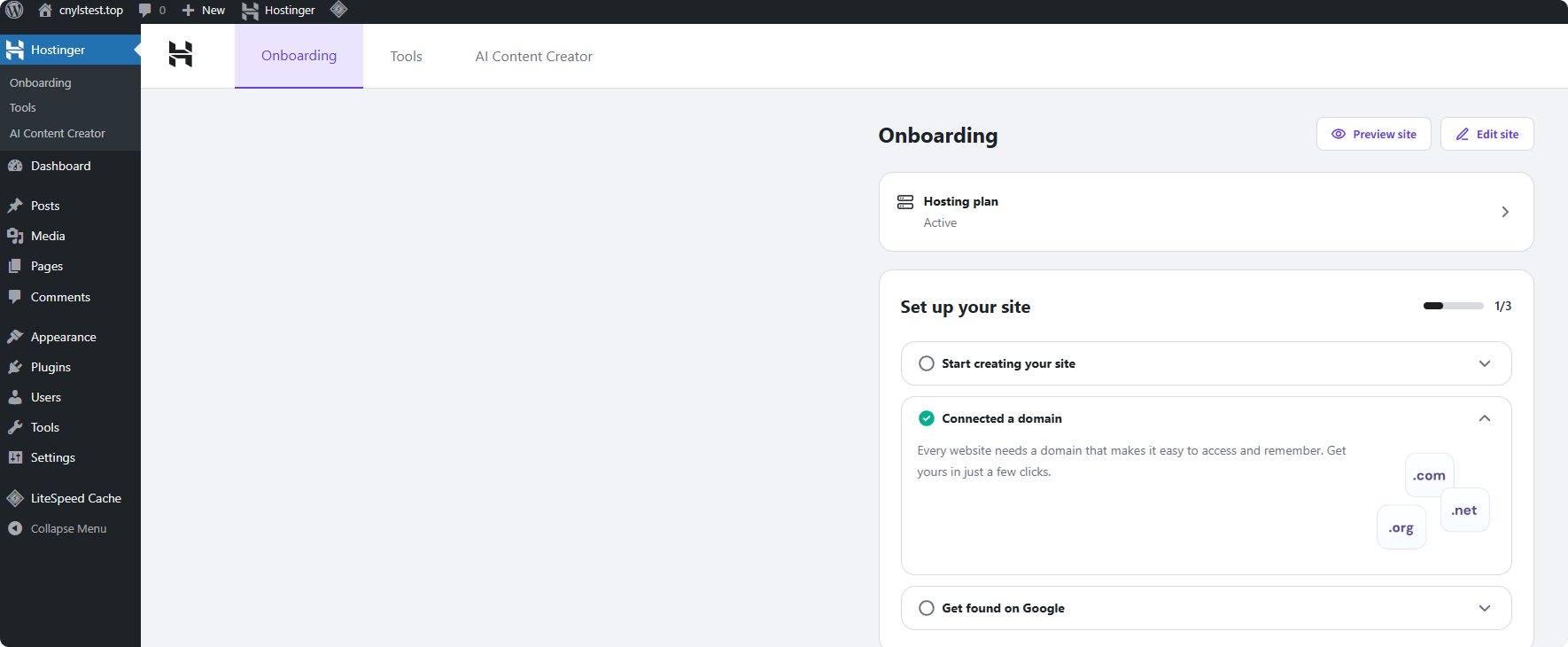Click the Preview site button

point(1373,134)
